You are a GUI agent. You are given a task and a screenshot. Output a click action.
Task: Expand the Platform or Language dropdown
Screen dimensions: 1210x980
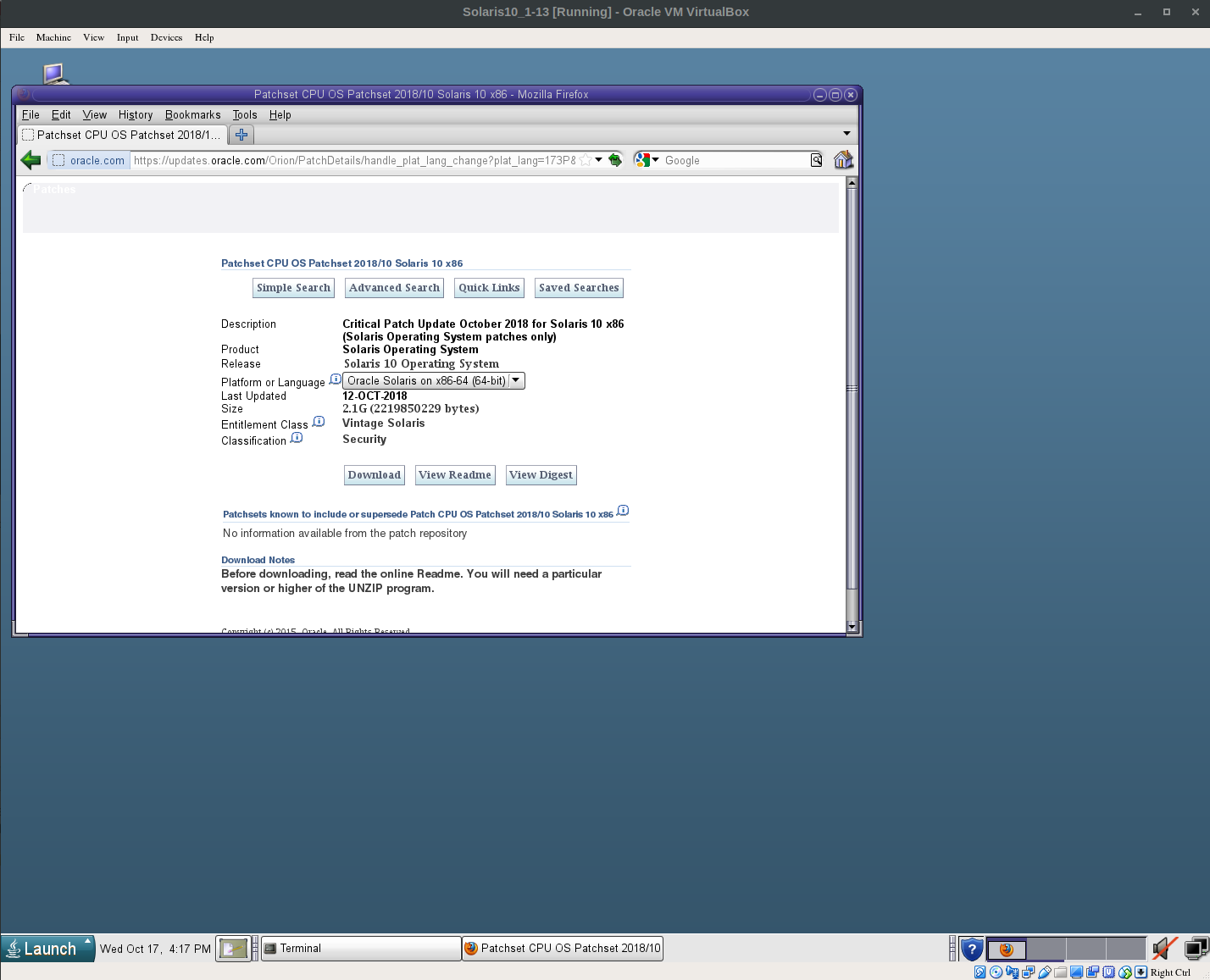[x=434, y=381]
